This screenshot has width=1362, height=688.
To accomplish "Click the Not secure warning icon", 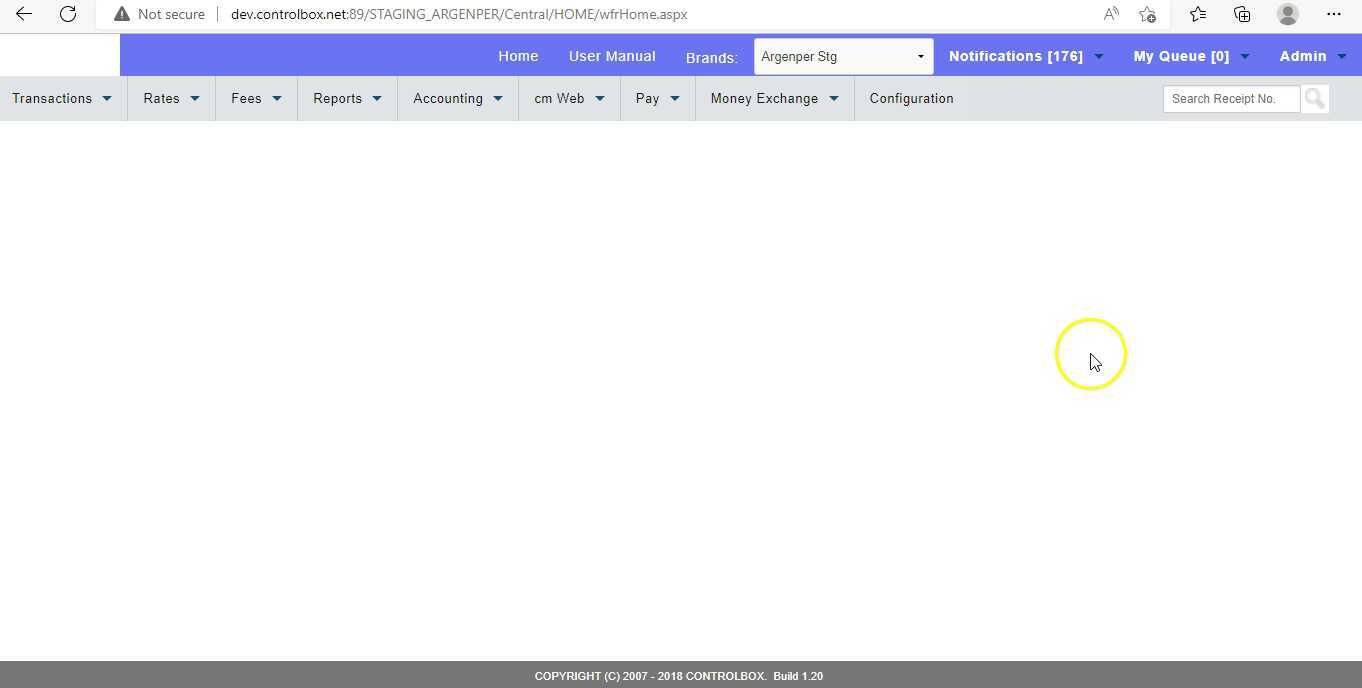I will coord(122,14).
